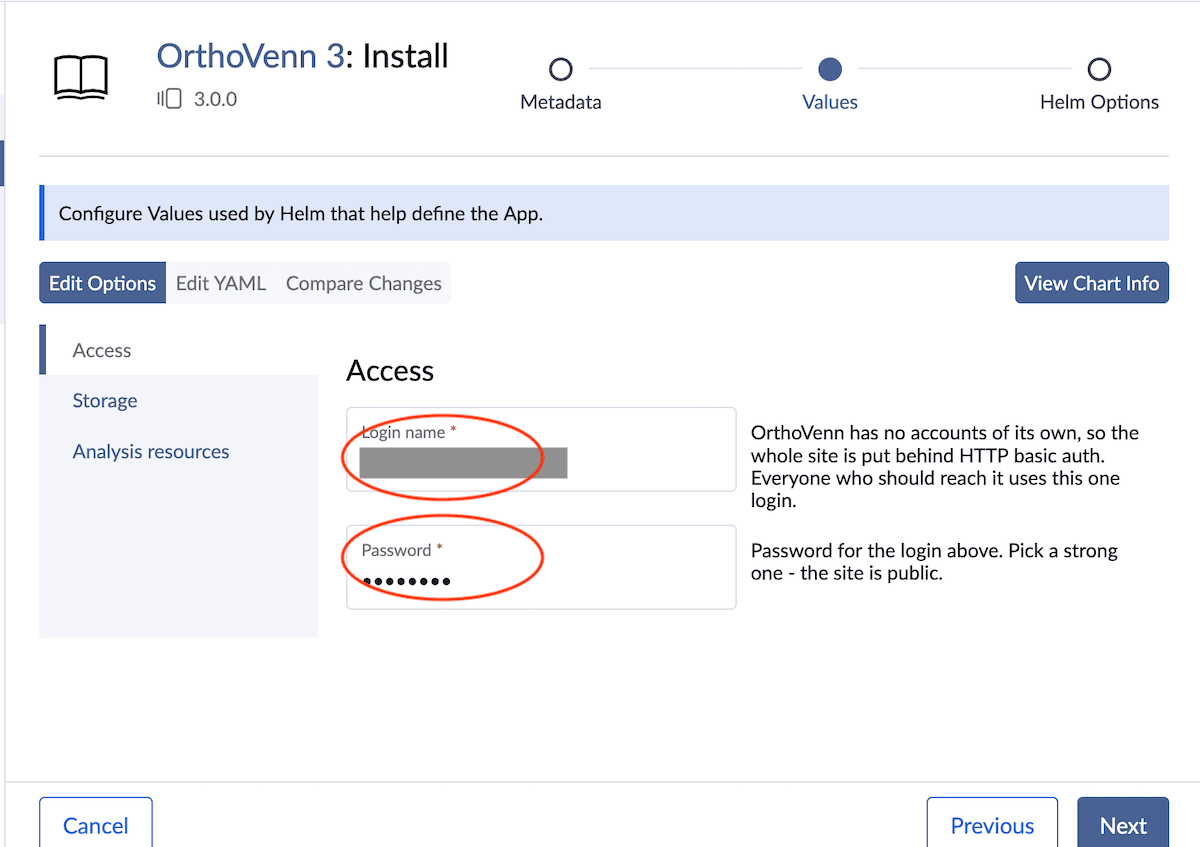Select the Values step circle

tap(830, 69)
